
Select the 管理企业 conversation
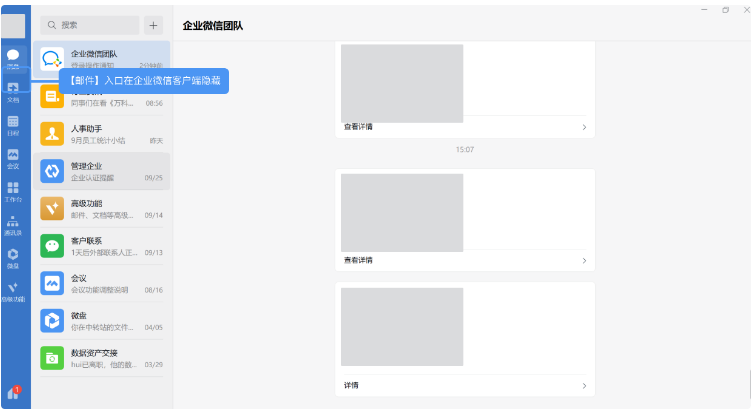point(101,171)
